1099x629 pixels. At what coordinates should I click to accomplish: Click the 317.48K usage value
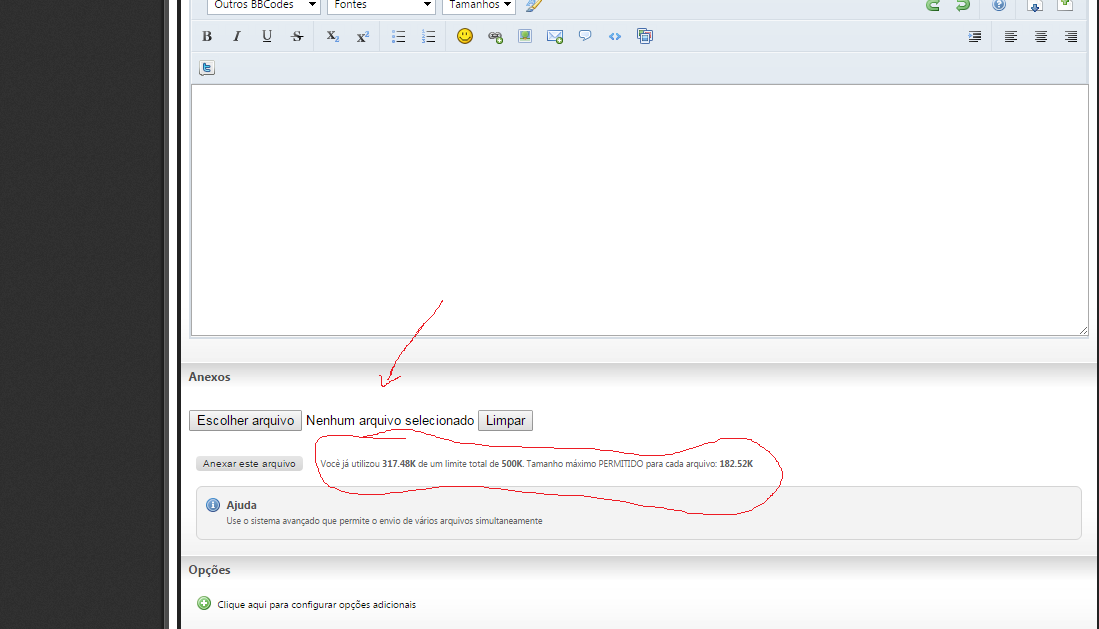tap(399, 464)
